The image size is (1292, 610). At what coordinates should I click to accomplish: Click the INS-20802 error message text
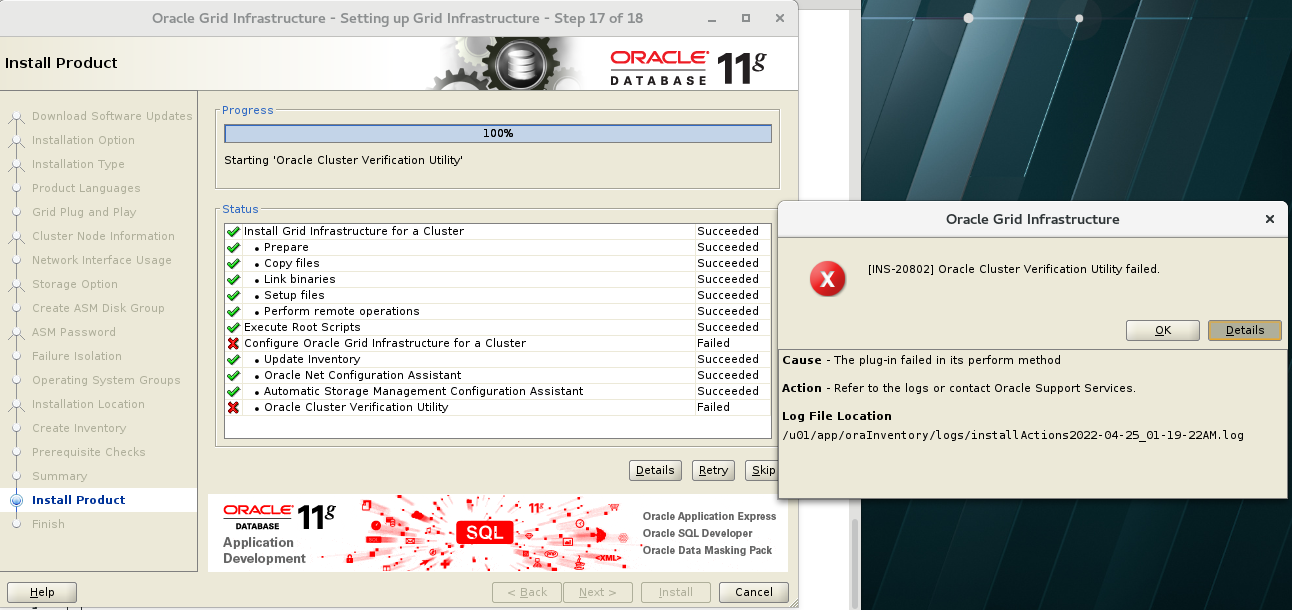(1014, 269)
